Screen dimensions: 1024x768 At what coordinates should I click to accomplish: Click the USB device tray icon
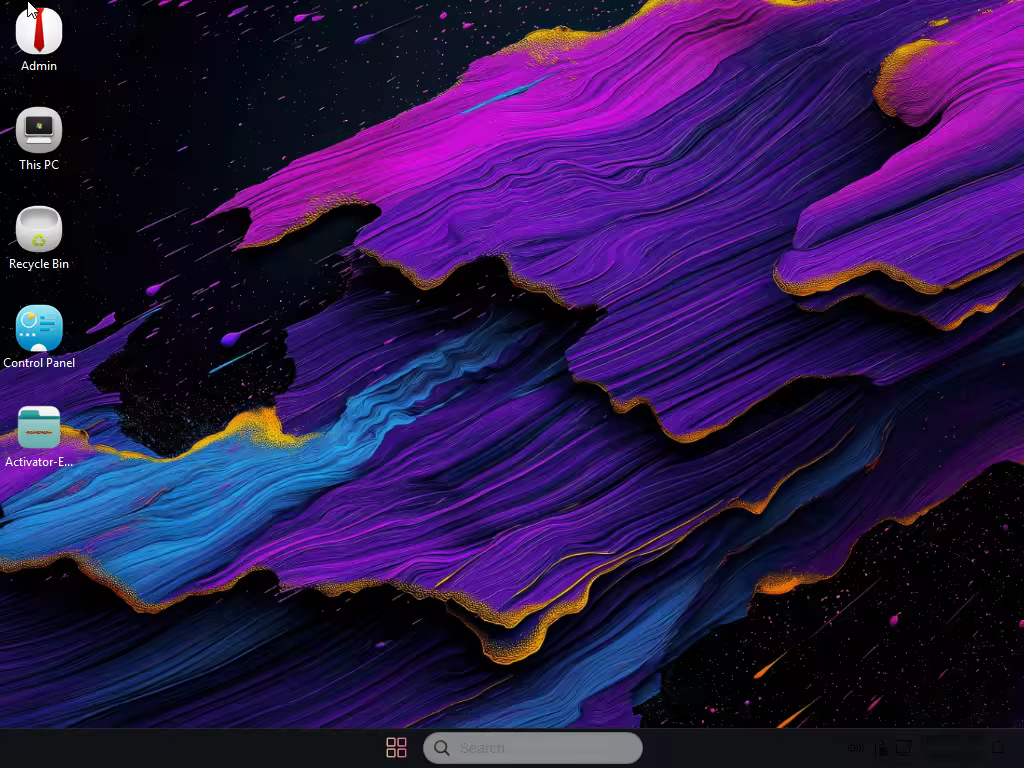pyautogui.click(x=881, y=748)
